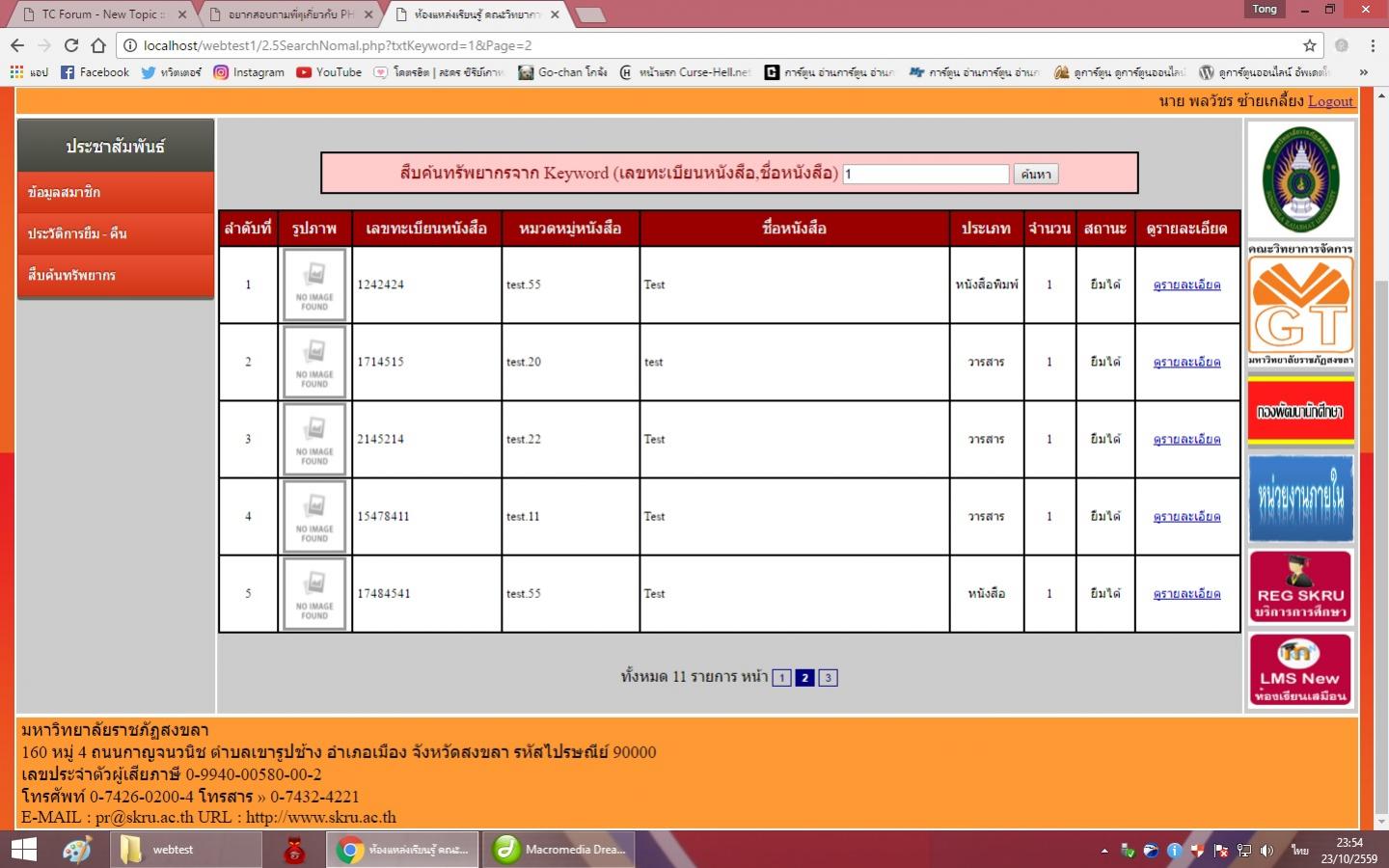The image size is (1389, 868).
Task: Open ประวัติการยืม - คืน in the sidebar
Action: point(115,233)
